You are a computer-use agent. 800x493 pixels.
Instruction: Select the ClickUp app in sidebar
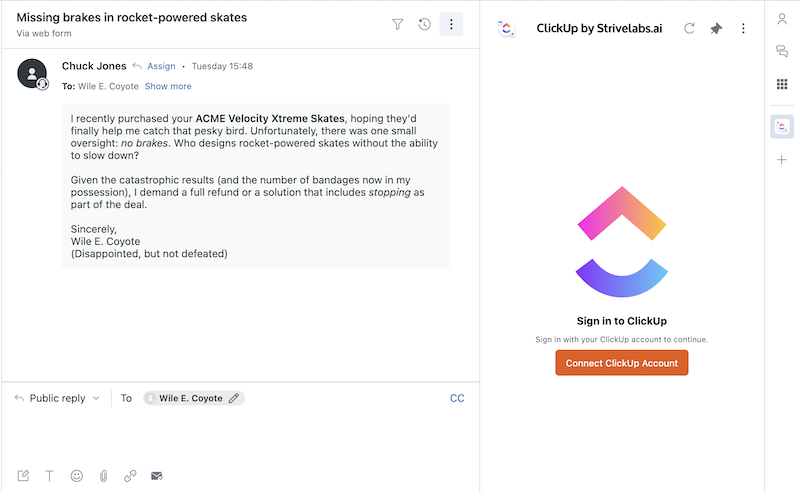point(782,126)
